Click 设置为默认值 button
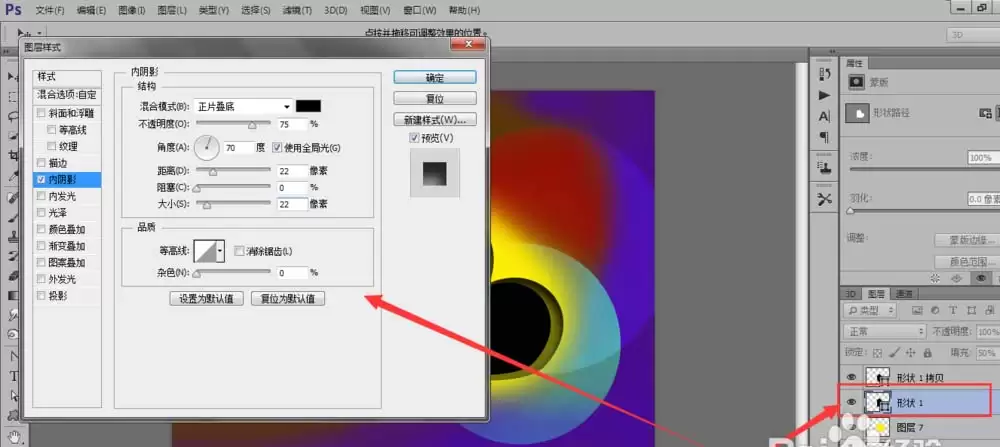The image size is (1000, 447). tap(207, 298)
